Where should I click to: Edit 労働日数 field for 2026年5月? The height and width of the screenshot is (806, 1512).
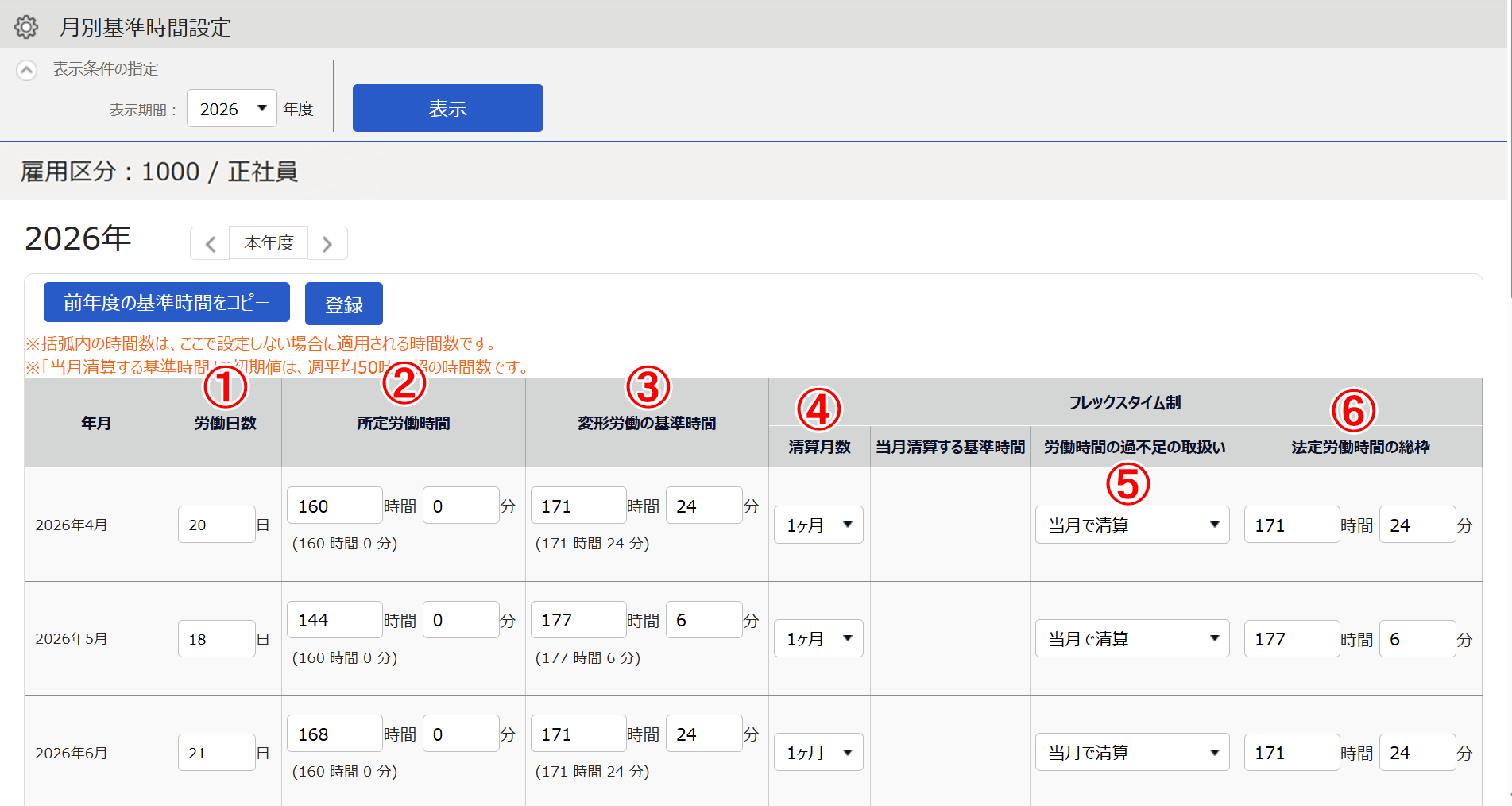217,639
